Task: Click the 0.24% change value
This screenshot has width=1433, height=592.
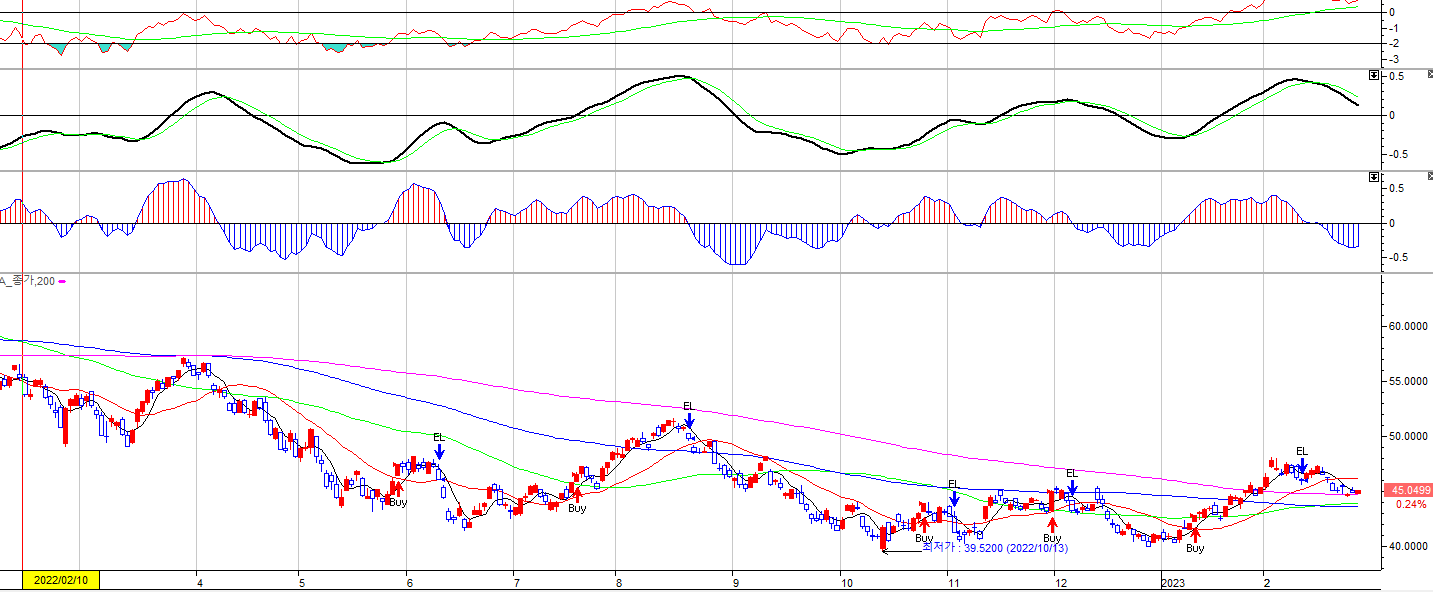Action: coord(1410,504)
